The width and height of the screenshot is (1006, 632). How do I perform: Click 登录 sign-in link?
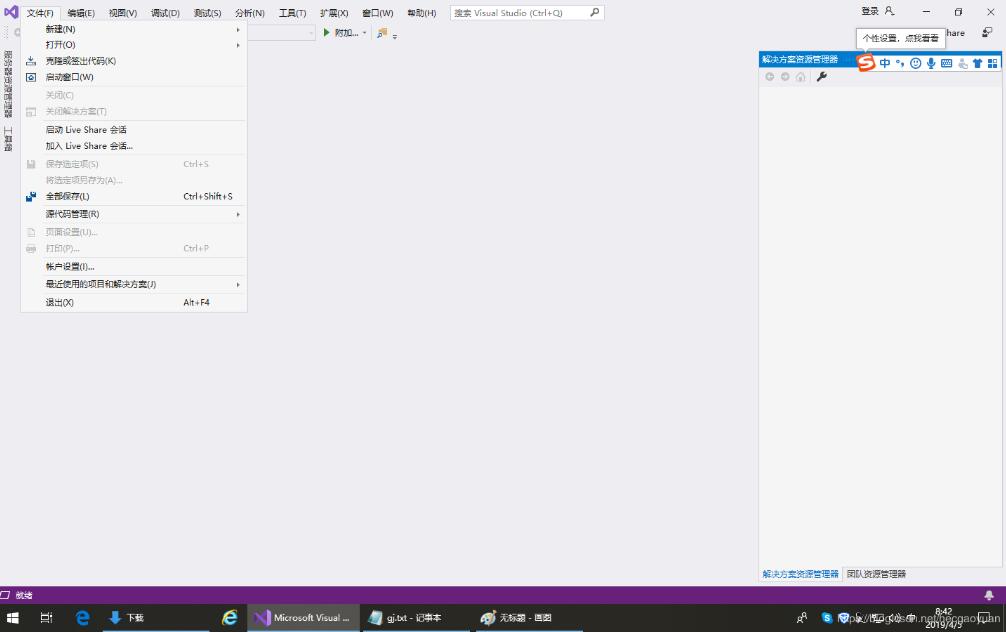[x=869, y=11]
